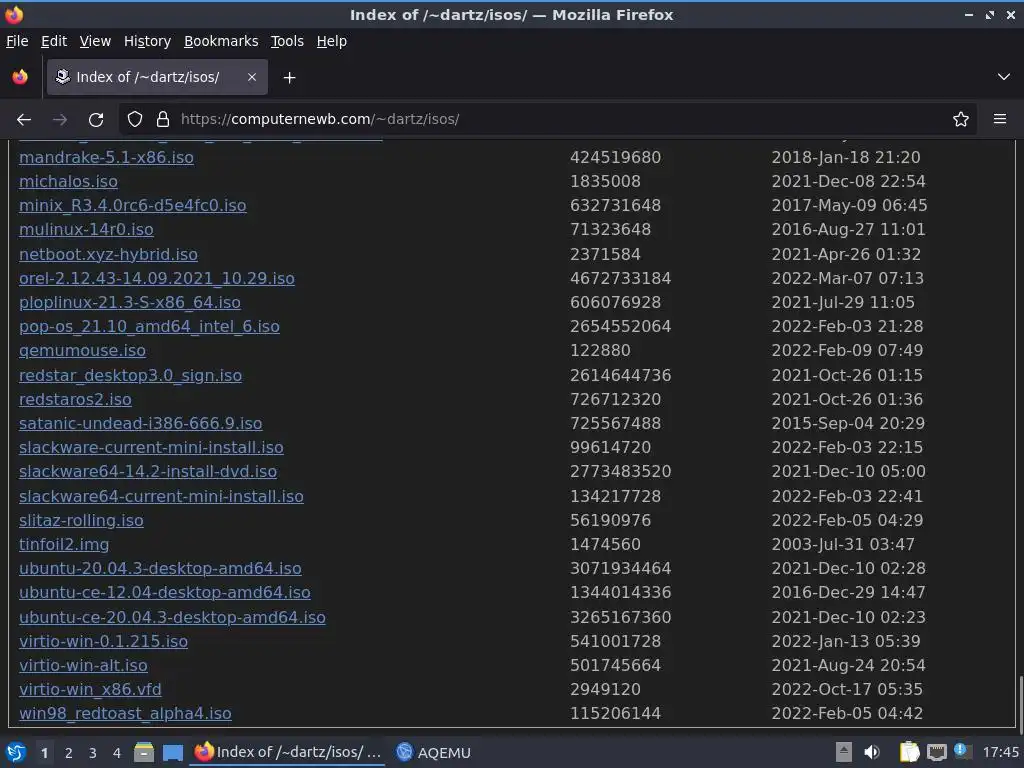Open redstaros2.iso
The image size is (1024, 768).
75,400
